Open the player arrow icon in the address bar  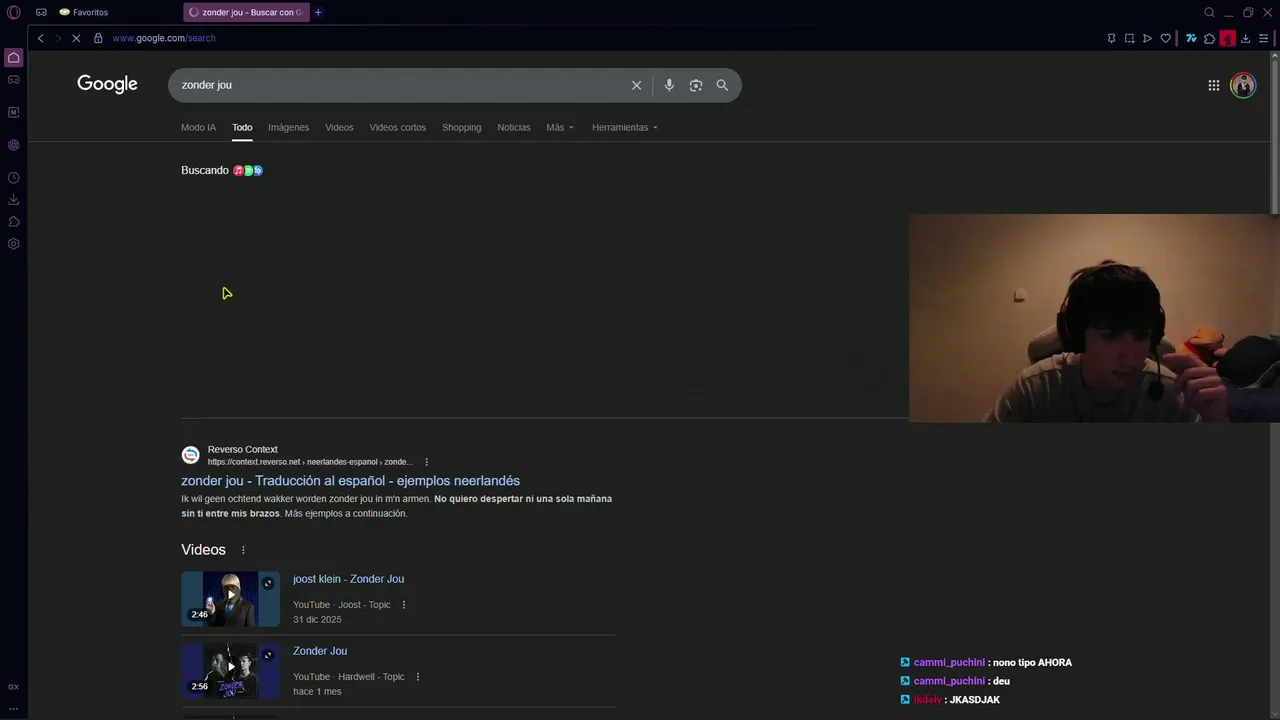(1147, 38)
